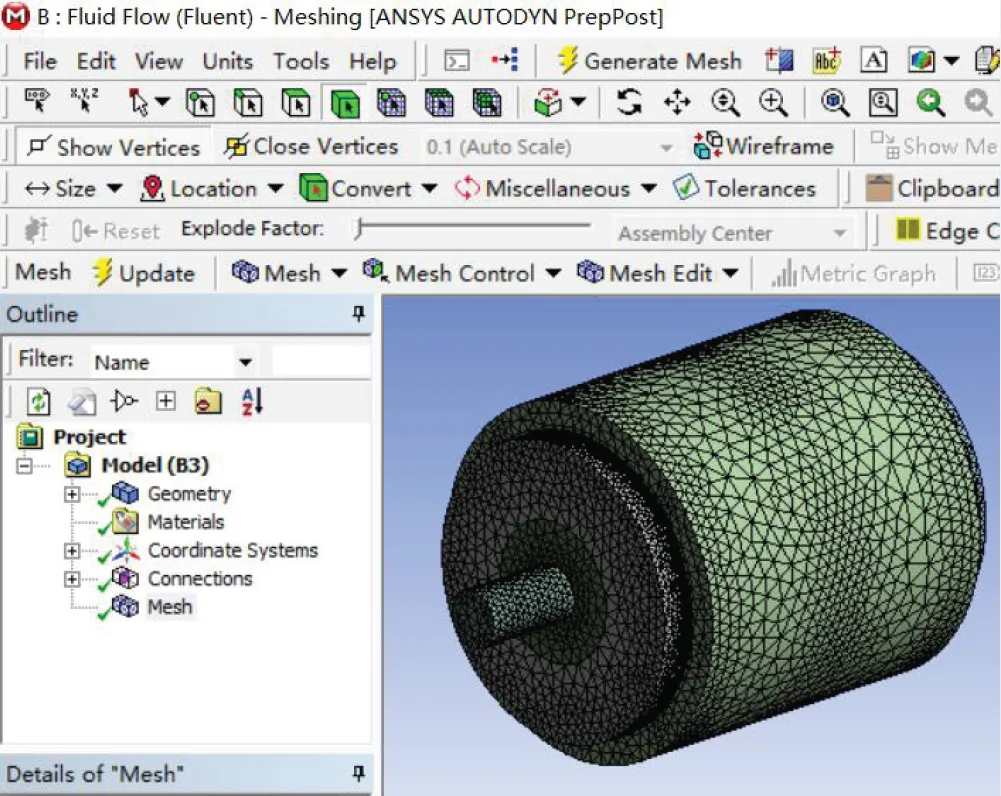
Task: Open the Filter Name dropdown
Action: 245,362
